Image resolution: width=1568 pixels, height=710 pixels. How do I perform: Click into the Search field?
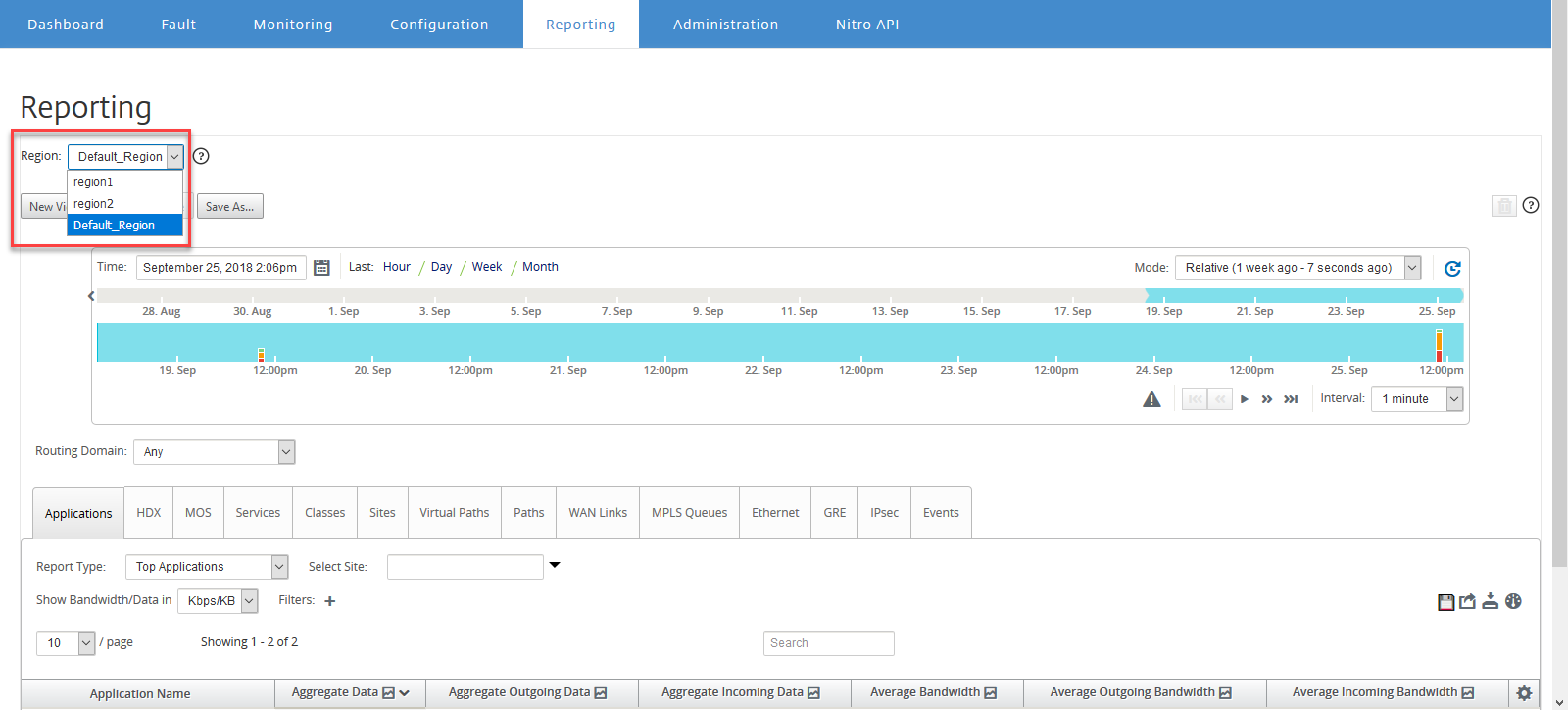(x=829, y=643)
